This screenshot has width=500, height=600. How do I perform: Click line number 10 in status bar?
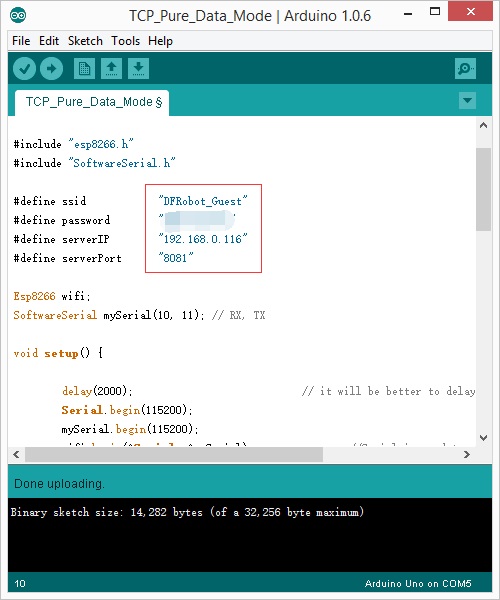(20, 584)
